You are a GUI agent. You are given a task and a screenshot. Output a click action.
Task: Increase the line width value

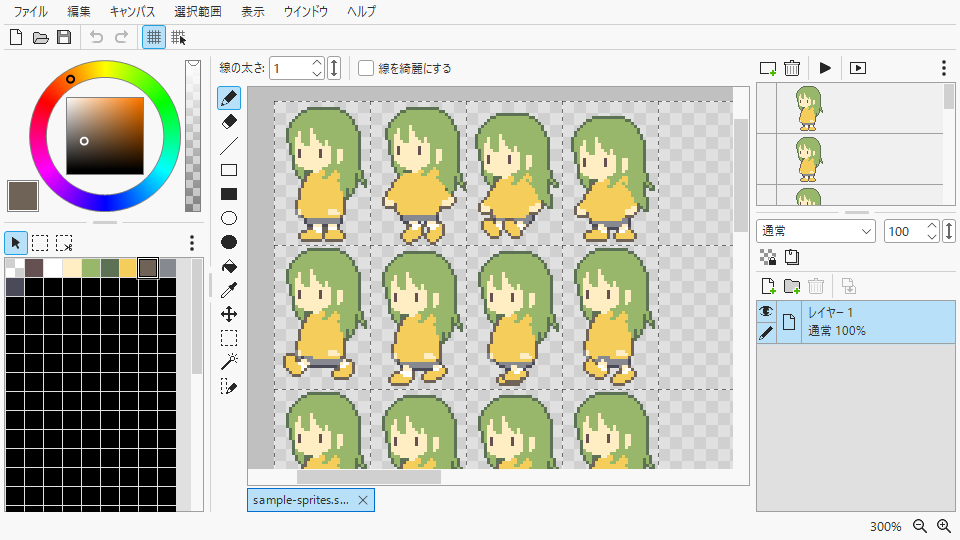point(317,62)
